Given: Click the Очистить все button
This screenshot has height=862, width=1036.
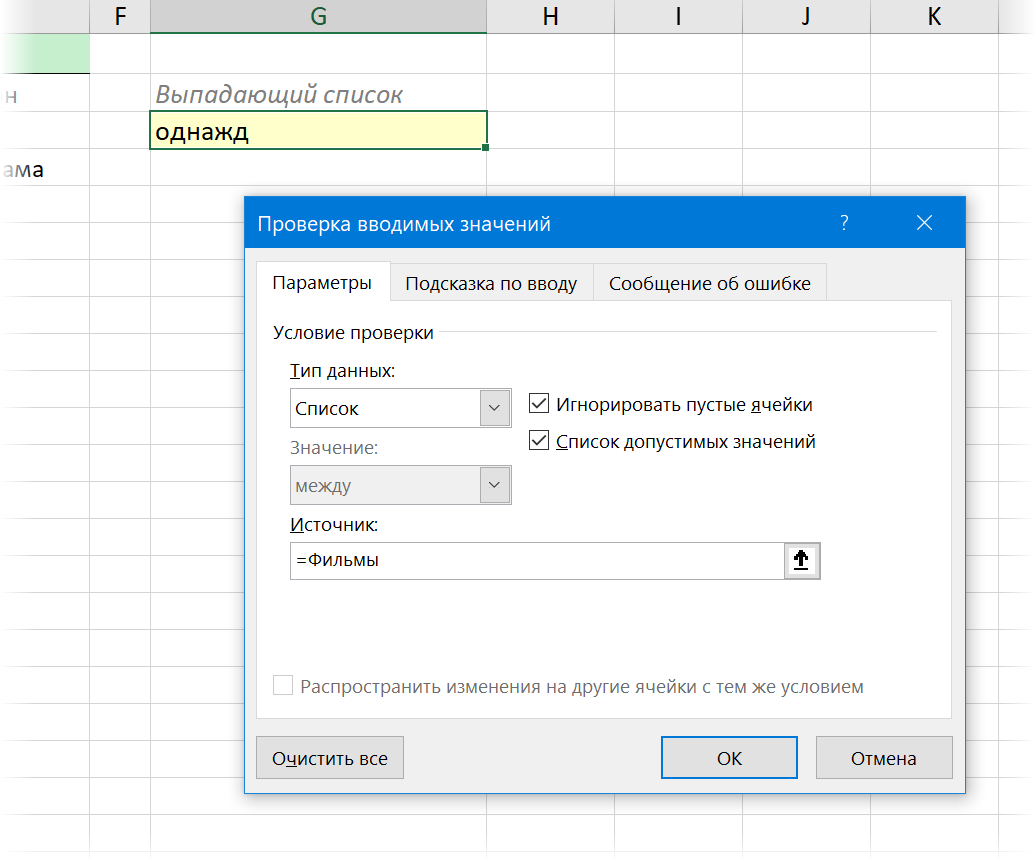Looking at the screenshot, I should click(329, 758).
